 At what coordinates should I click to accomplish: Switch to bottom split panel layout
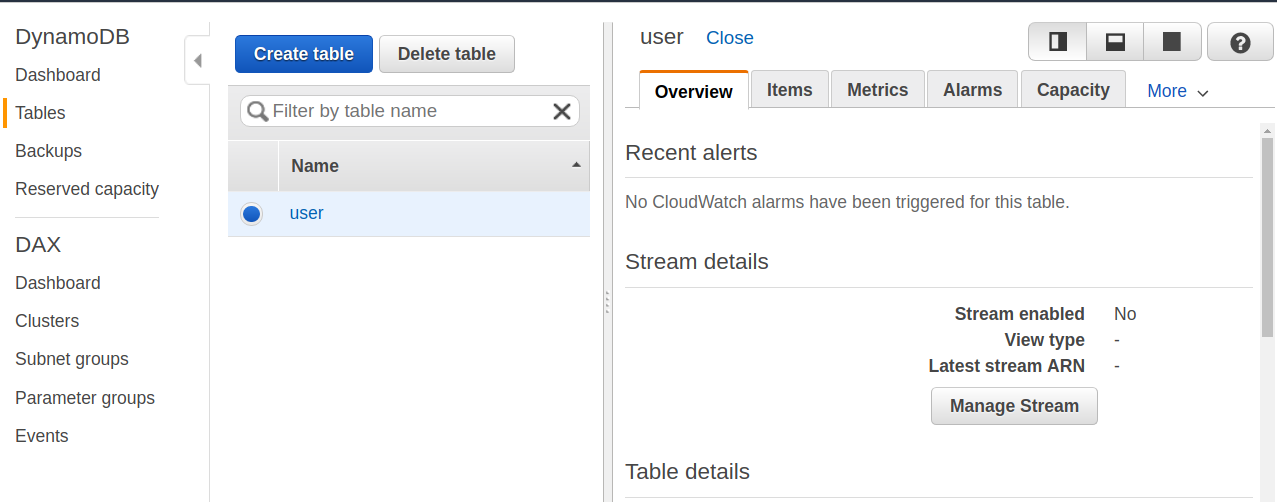click(x=1114, y=42)
